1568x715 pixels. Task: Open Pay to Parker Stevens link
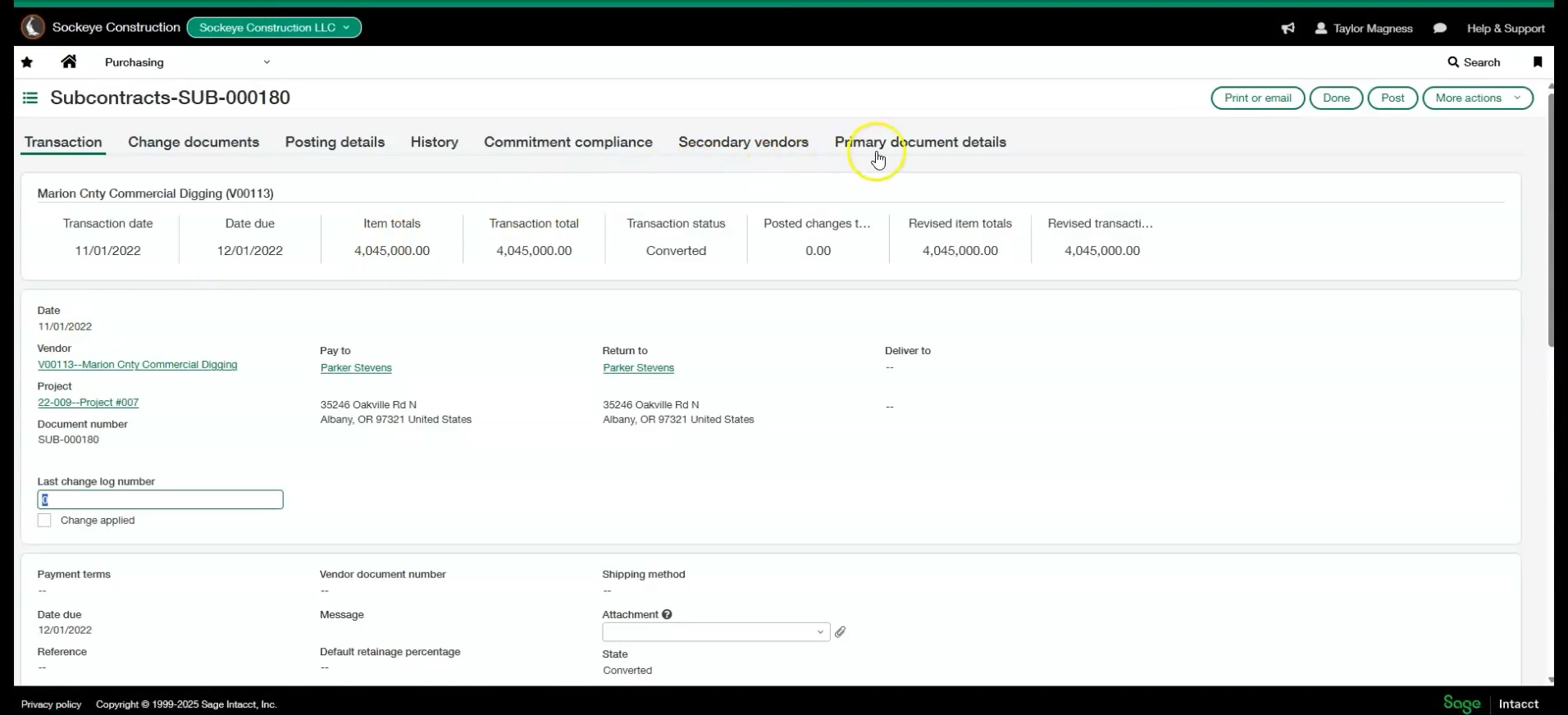[356, 368]
